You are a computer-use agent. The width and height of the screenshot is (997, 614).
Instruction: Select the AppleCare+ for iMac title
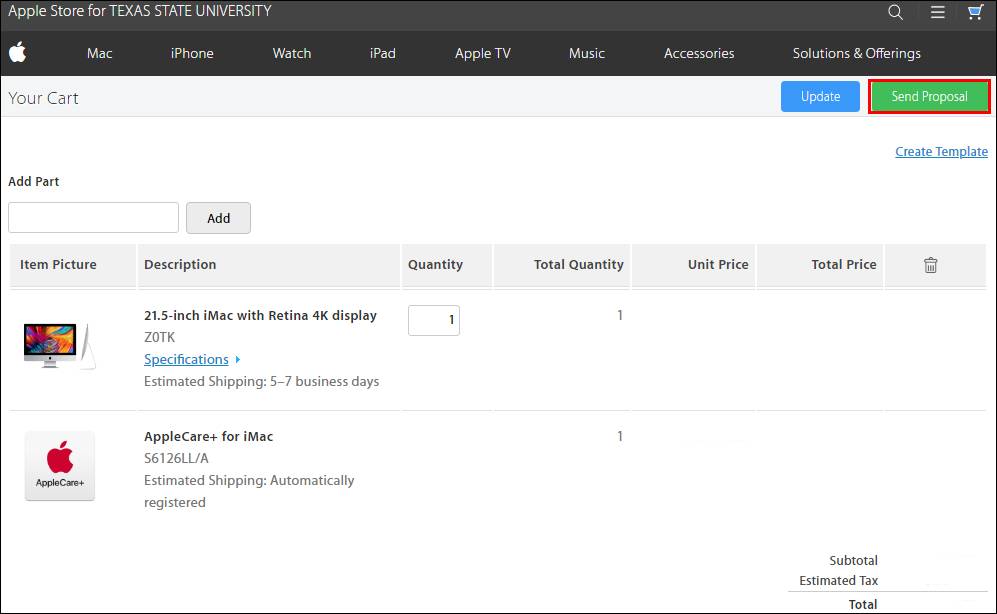point(209,437)
